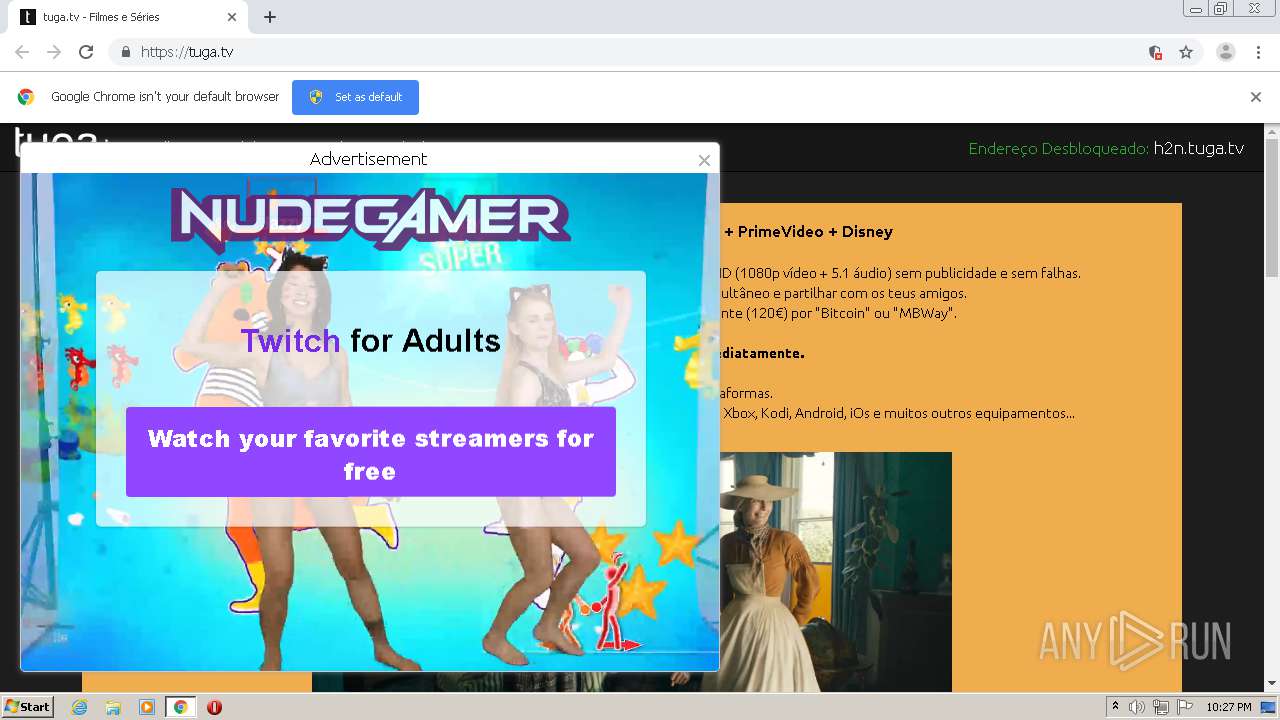Open the Action Center flag icon
Screen dimensions: 1280x720
[x=1185, y=707]
